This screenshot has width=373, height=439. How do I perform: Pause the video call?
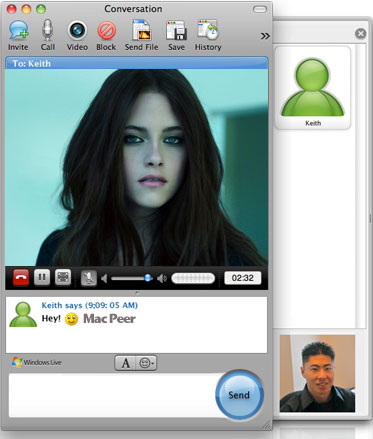(x=42, y=277)
